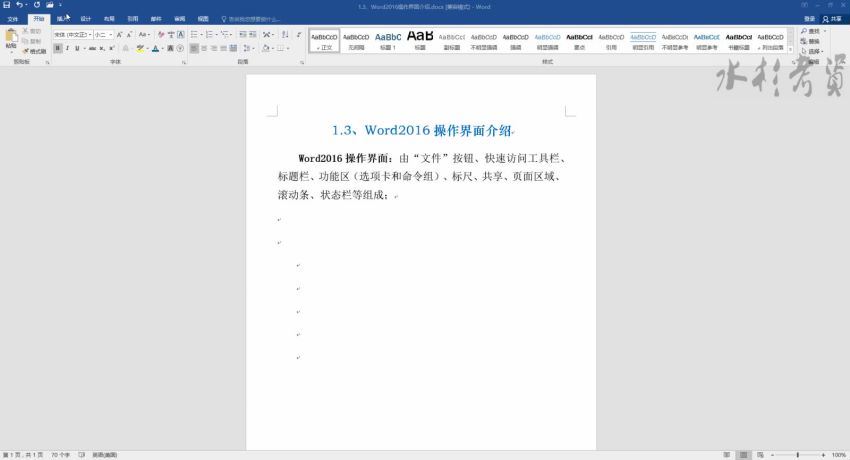This screenshot has height=460, width=850.
Task: Switch to the 审阅 (Review) tab
Action: pos(179,19)
